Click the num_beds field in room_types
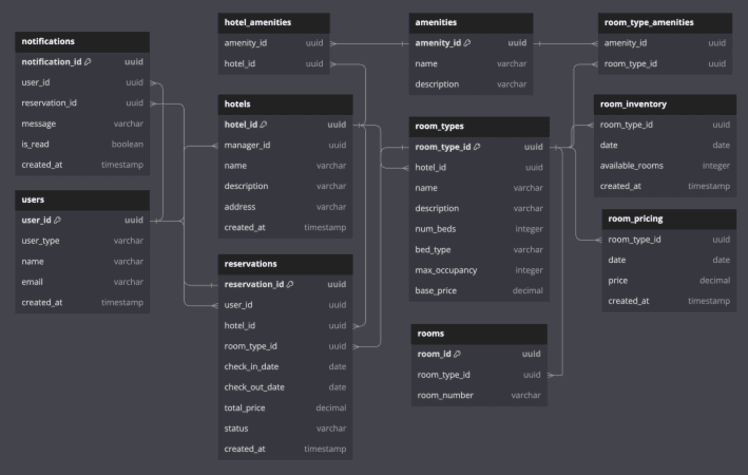 [x=479, y=229]
